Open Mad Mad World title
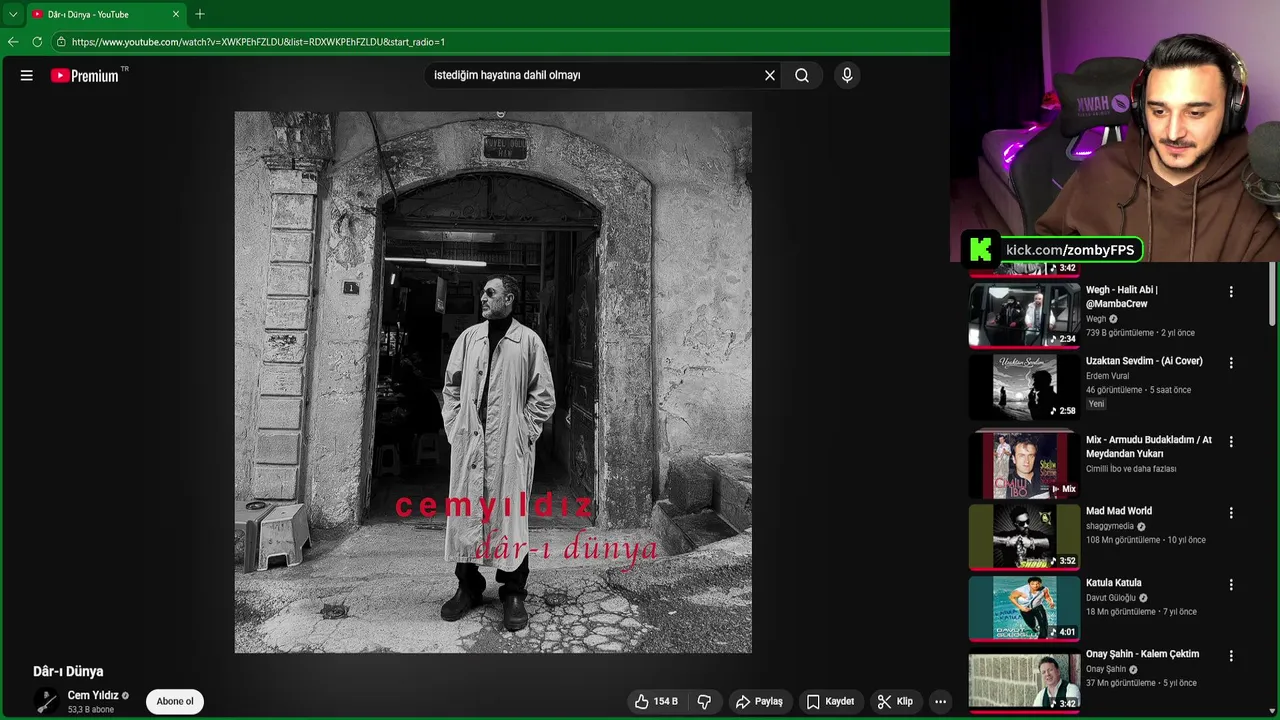Image resolution: width=1280 pixels, height=720 pixels. coord(1119,511)
